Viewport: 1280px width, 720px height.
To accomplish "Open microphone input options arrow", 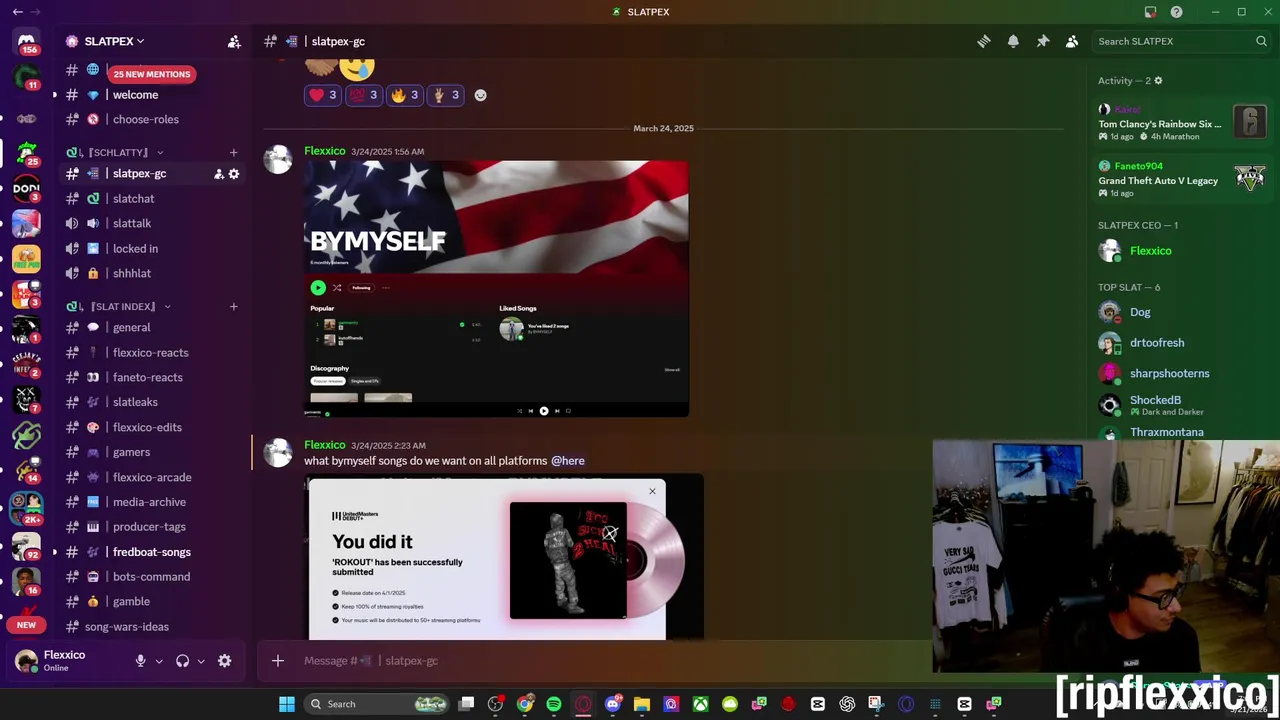I will [x=158, y=661].
